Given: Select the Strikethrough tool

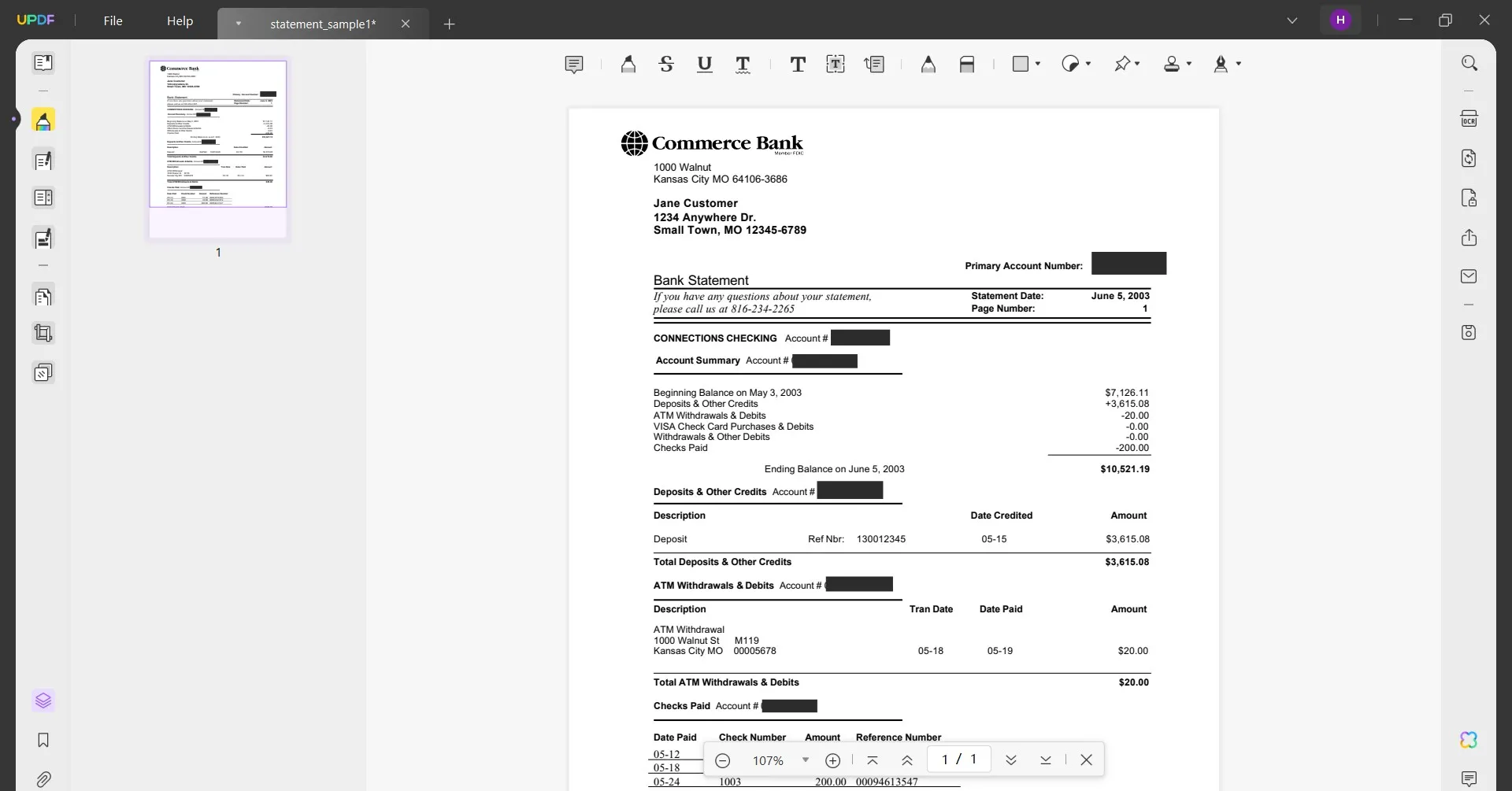Looking at the screenshot, I should pos(666,65).
